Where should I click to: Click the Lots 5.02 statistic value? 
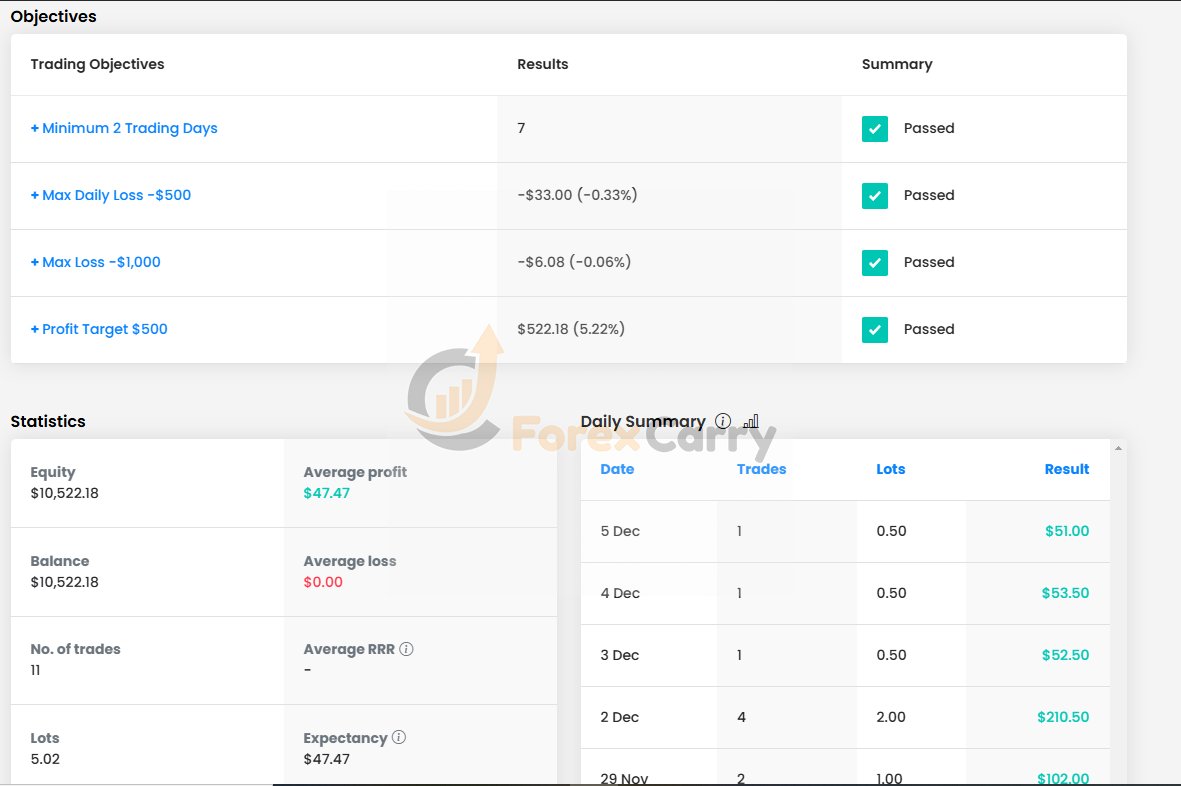click(x=44, y=759)
